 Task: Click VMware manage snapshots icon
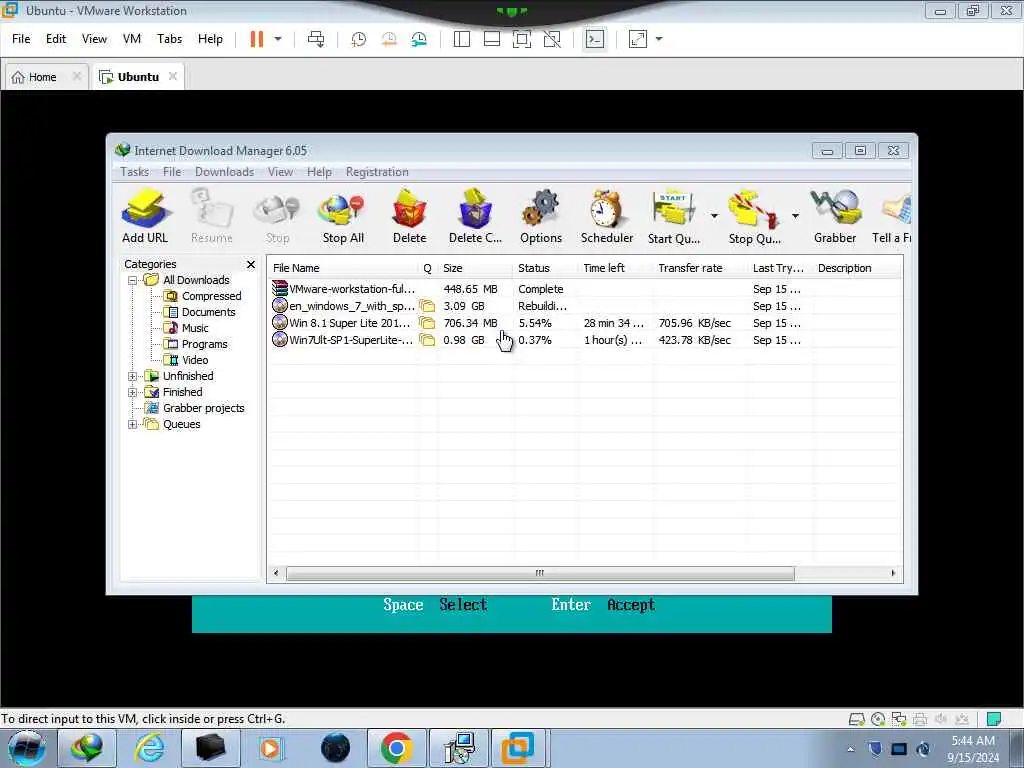(x=419, y=39)
